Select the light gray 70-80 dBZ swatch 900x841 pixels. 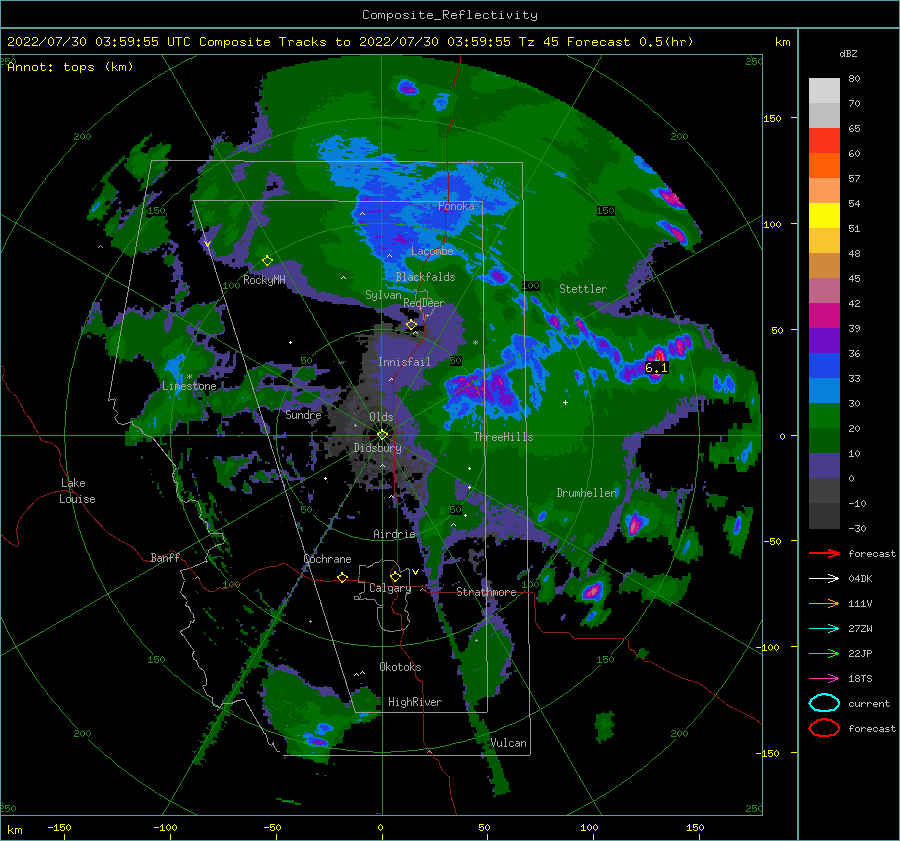(824, 91)
